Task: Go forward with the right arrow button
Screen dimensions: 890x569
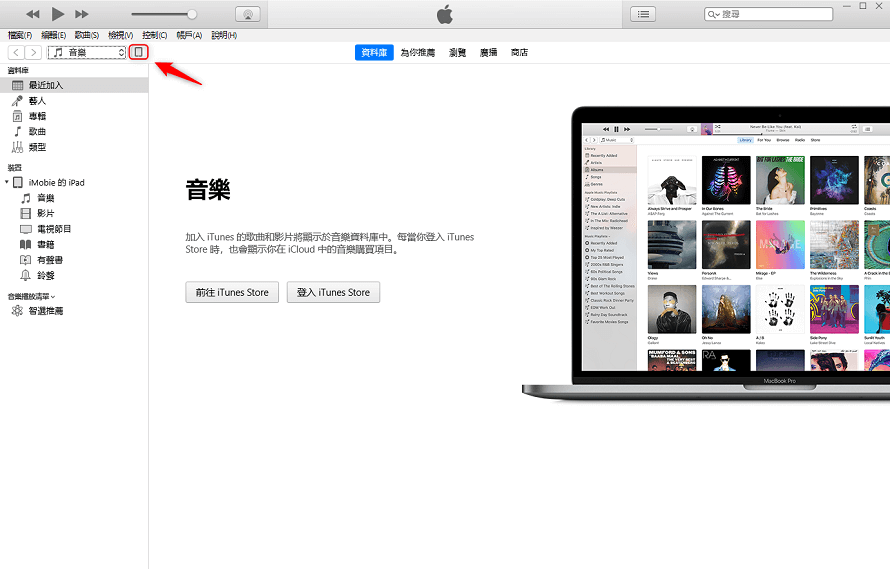Action: (x=33, y=52)
